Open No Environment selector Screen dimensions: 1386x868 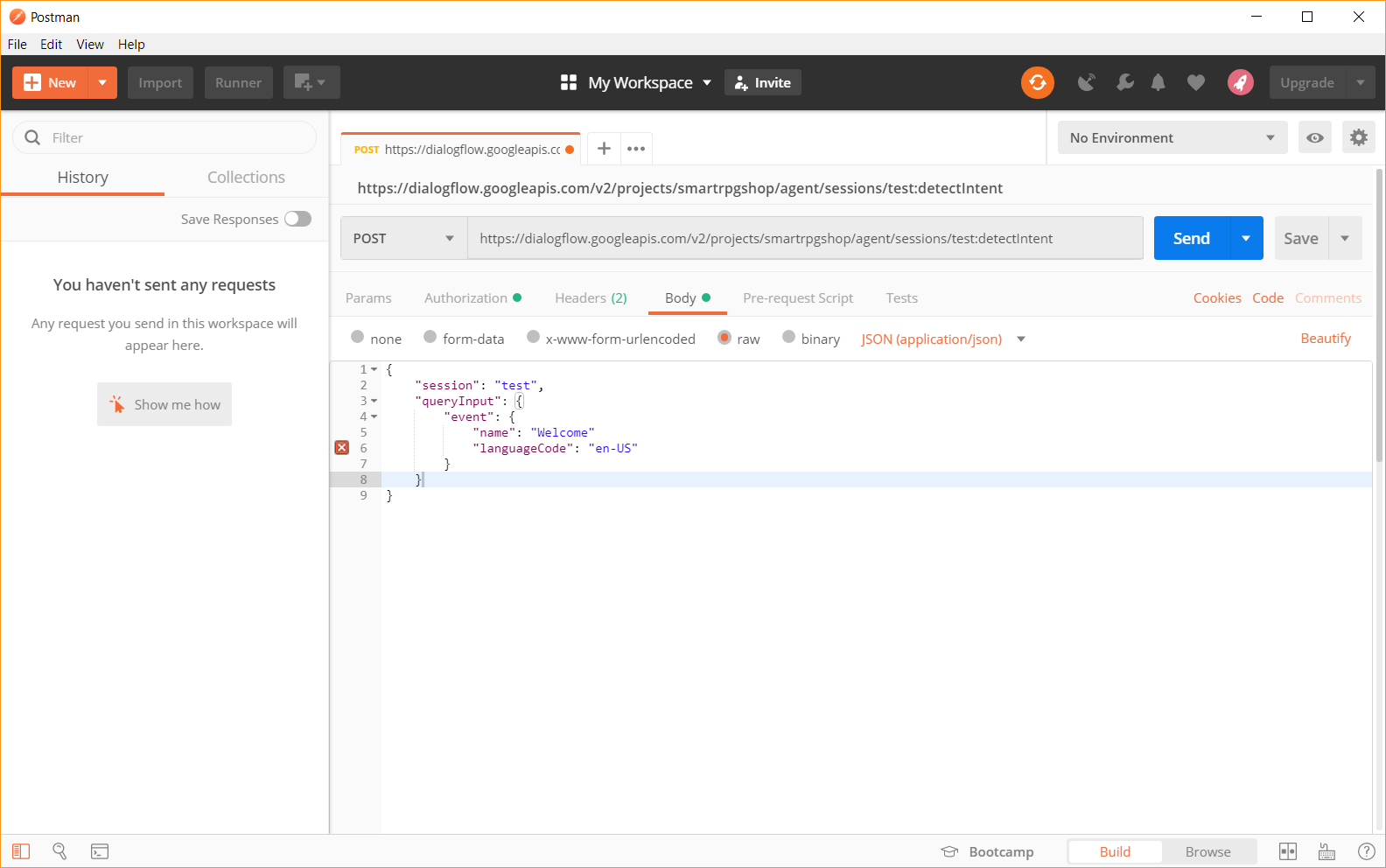(x=1172, y=137)
